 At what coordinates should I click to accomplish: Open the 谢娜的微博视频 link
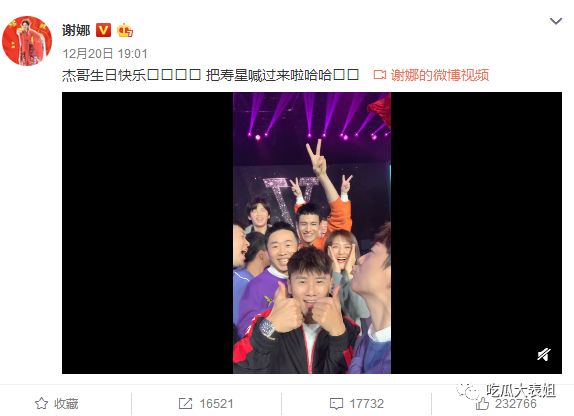click(440, 75)
